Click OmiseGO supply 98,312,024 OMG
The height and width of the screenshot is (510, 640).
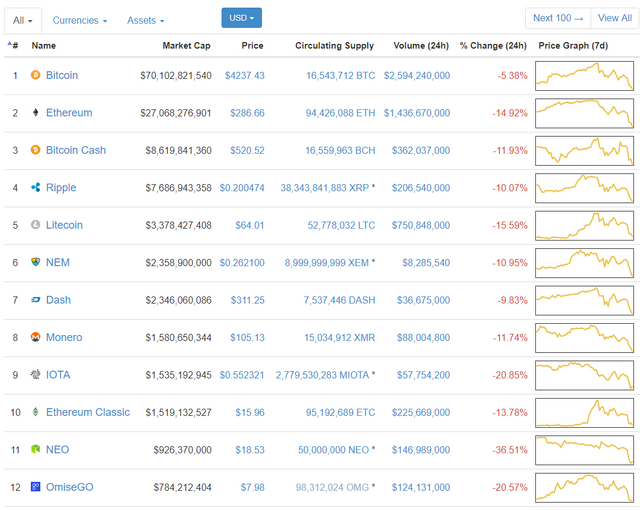(332, 488)
